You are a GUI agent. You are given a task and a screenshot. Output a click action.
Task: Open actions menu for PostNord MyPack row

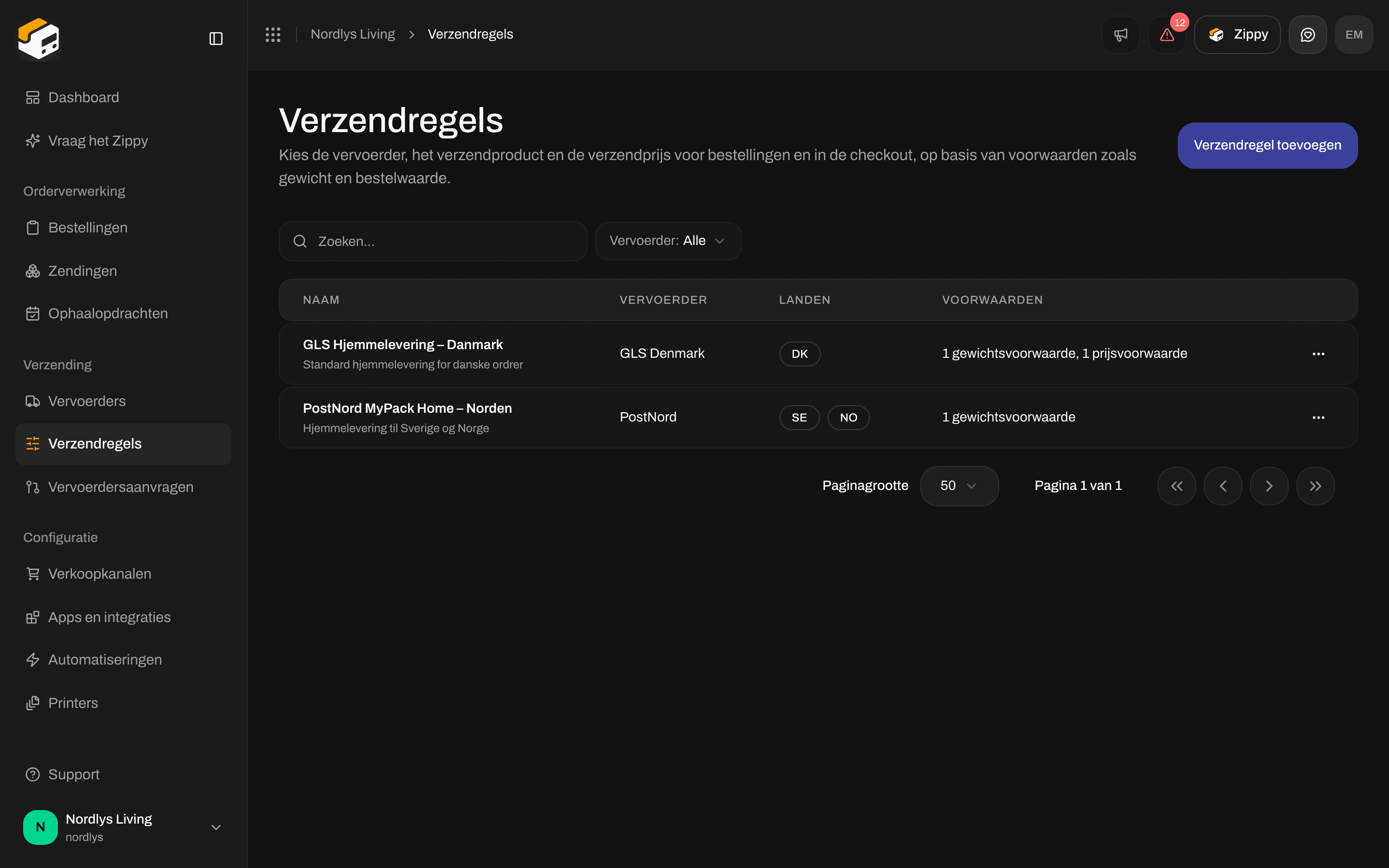(x=1319, y=417)
